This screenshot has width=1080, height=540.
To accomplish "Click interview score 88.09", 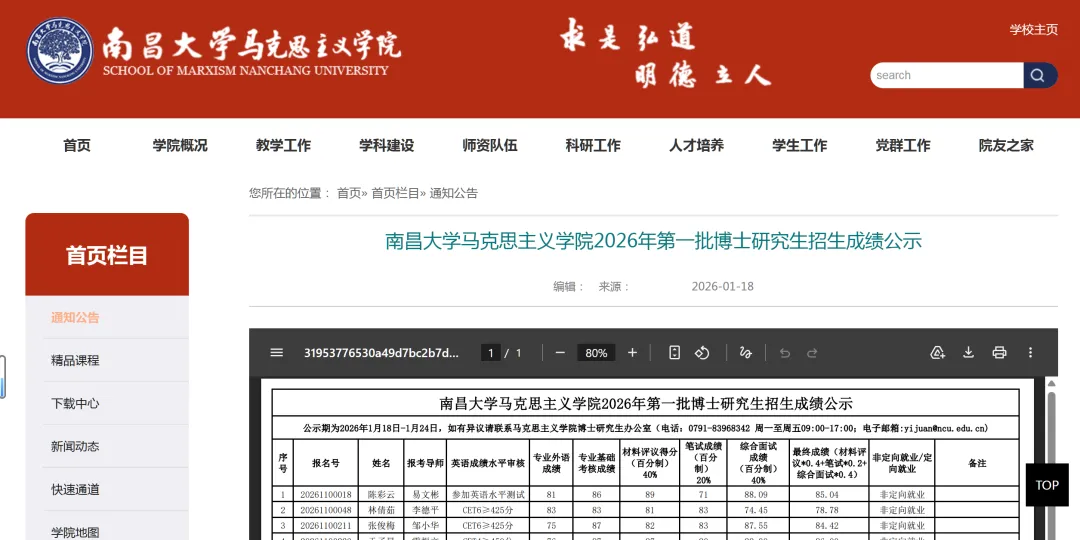I will 758,494.
